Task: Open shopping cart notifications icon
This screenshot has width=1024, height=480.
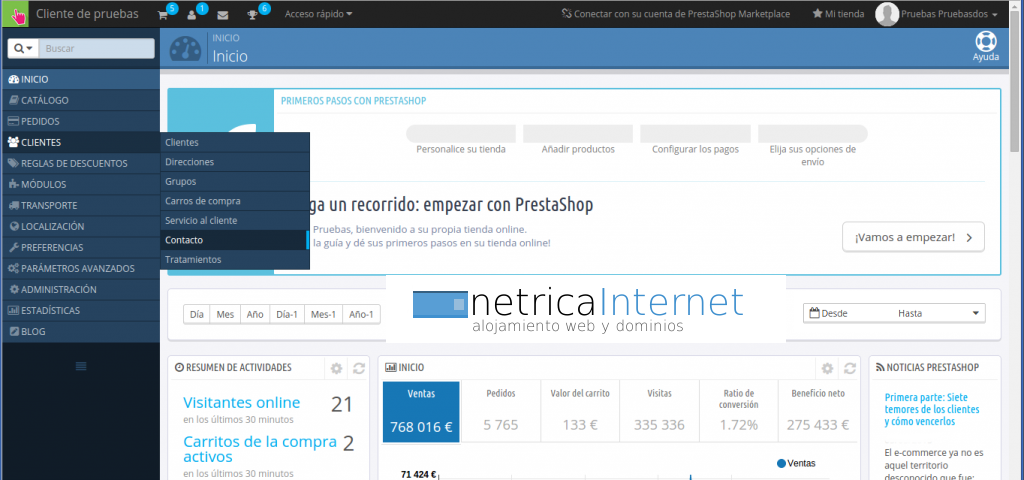Action: (x=163, y=15)
